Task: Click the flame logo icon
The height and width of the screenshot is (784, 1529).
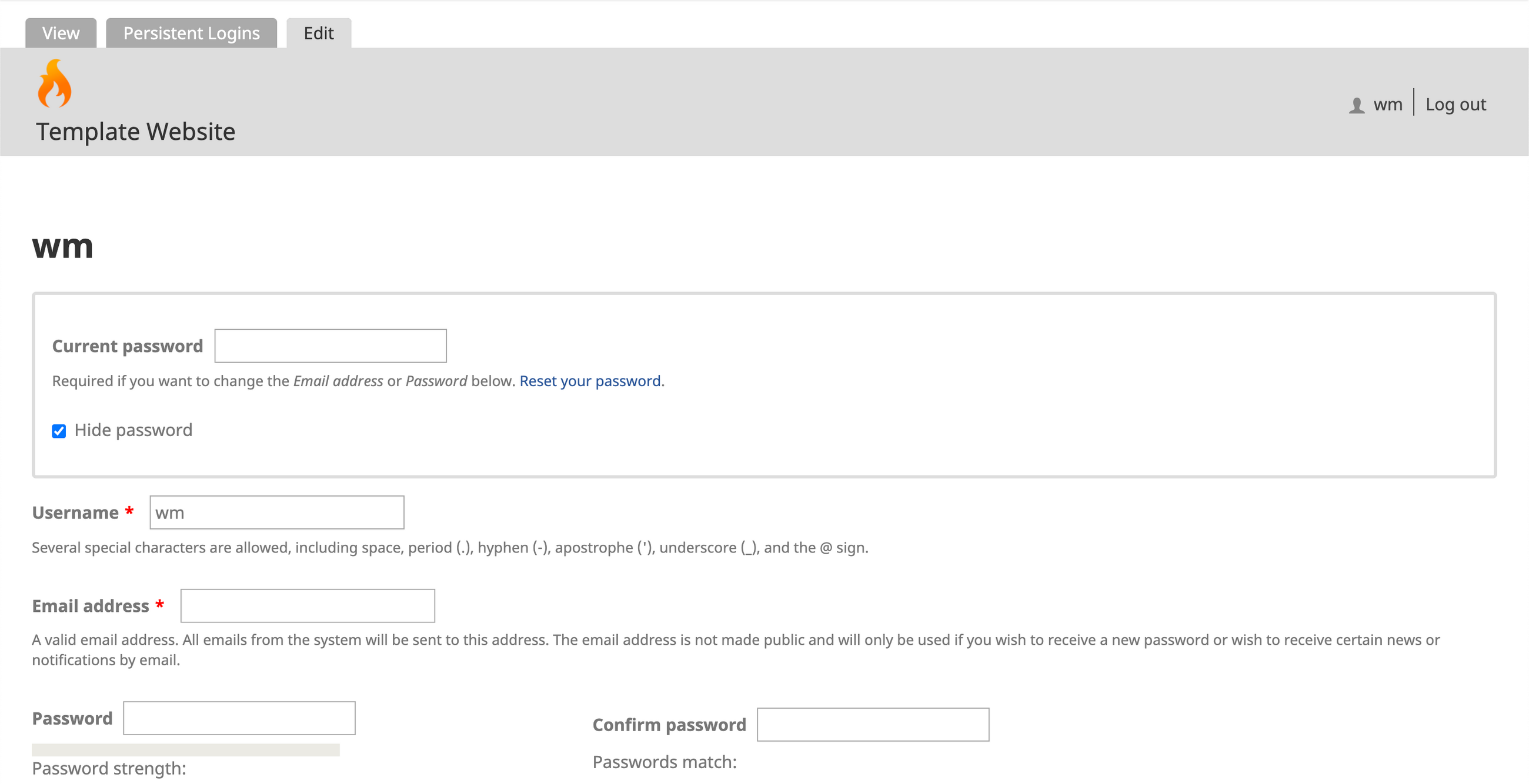Action: (54, 83)
